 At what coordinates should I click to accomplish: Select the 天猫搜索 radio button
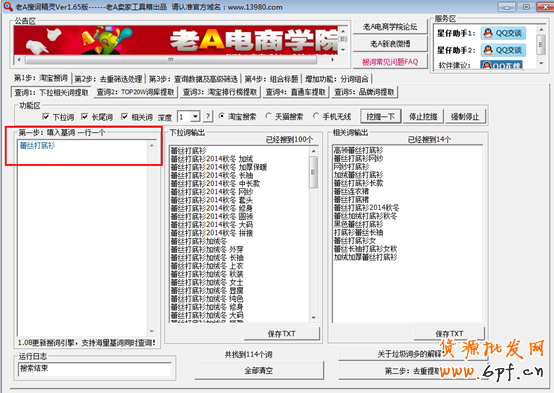click(269, 116)
